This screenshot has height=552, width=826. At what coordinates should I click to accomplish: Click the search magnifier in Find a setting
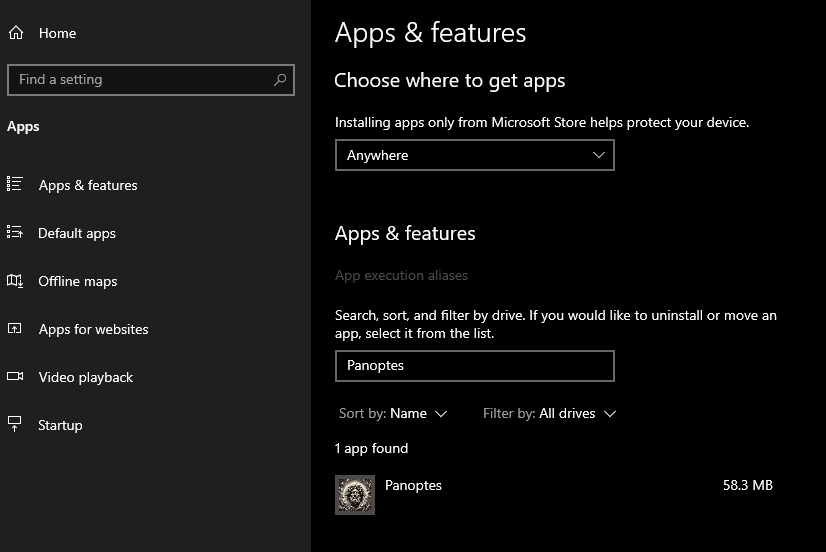(x=280, y=80)
